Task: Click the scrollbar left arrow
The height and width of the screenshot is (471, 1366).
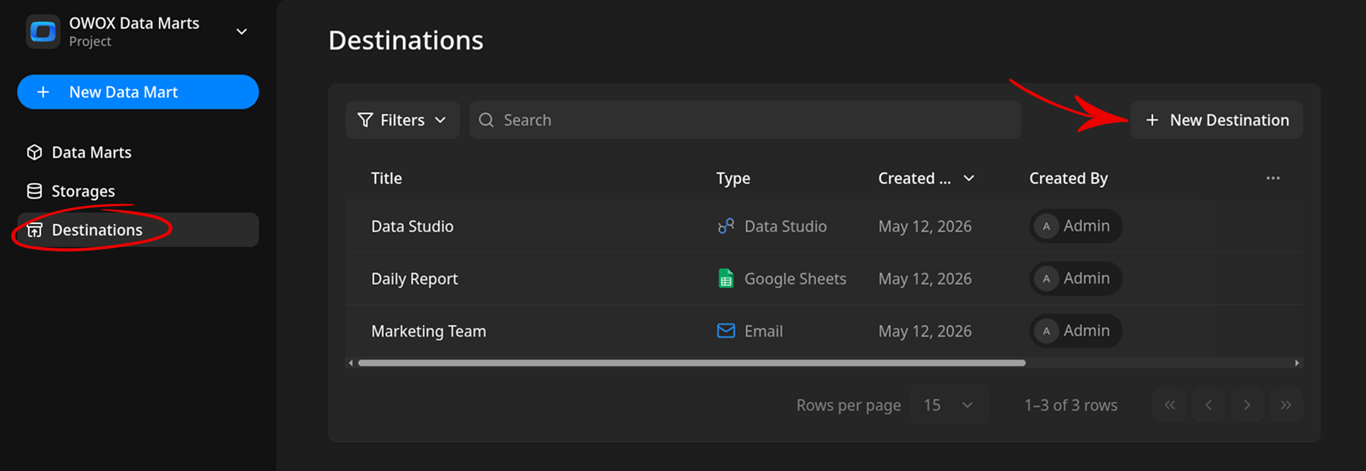Action: tap(350, 363)
